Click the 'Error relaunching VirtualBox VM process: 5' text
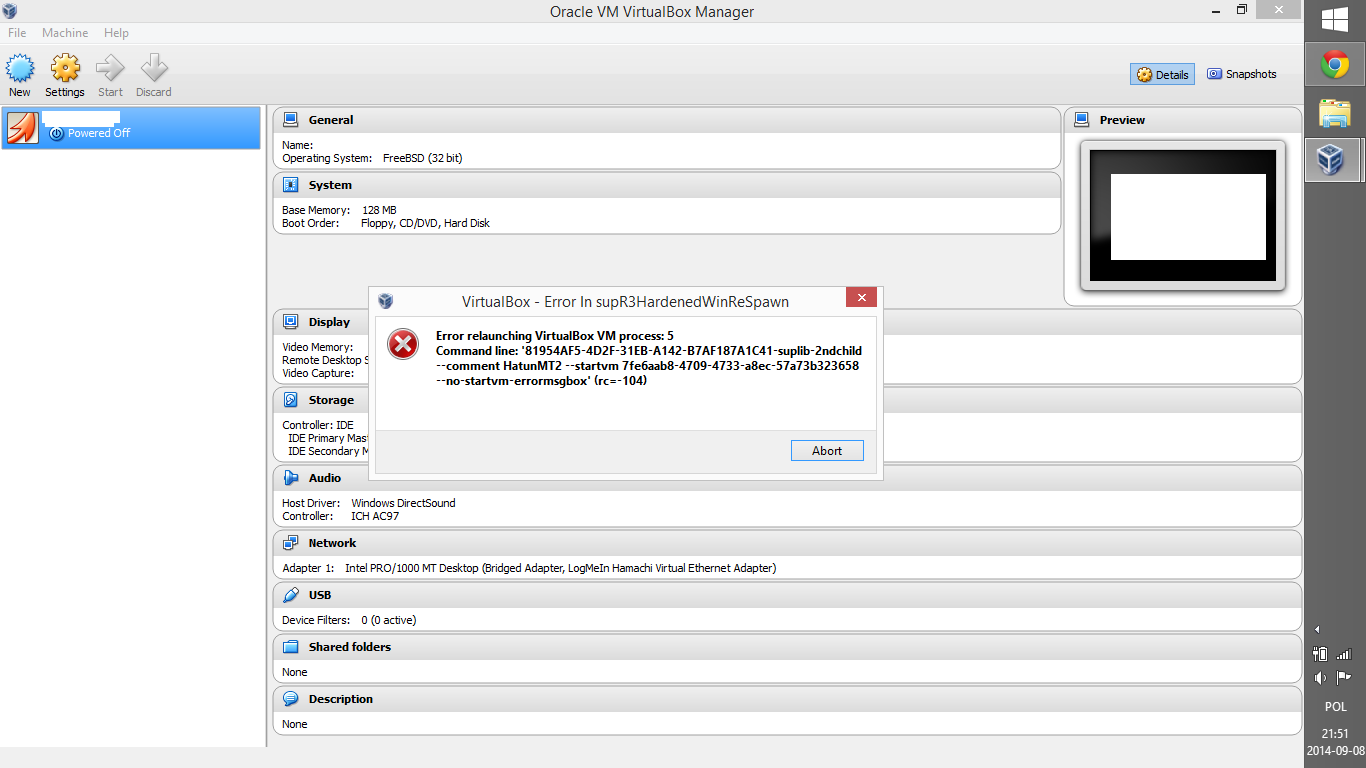The image size is (1366, 768). tap(555, 335)
